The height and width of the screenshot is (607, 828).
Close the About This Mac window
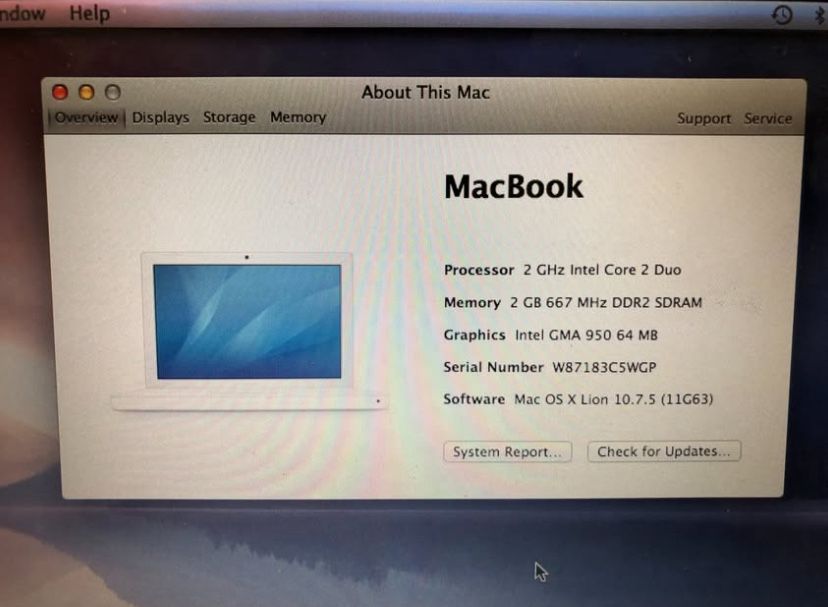click(x=60, y=91)
